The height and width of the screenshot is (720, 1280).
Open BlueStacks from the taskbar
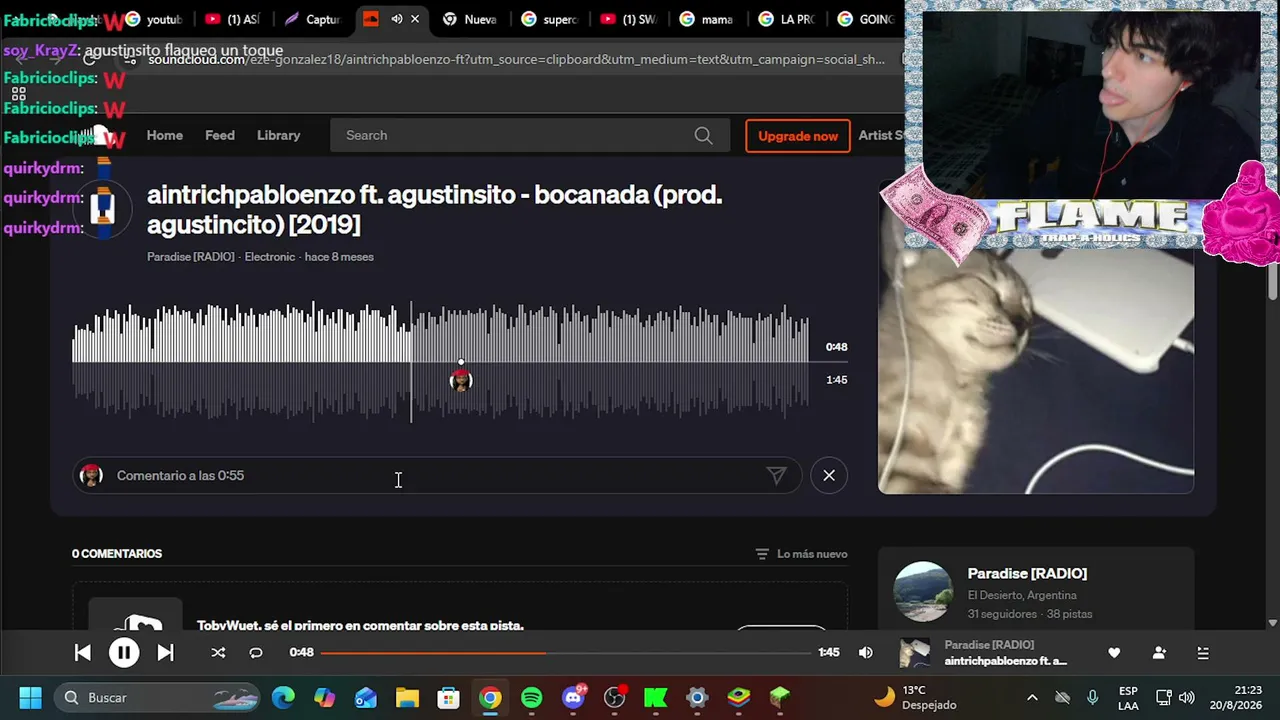[738, 697]
